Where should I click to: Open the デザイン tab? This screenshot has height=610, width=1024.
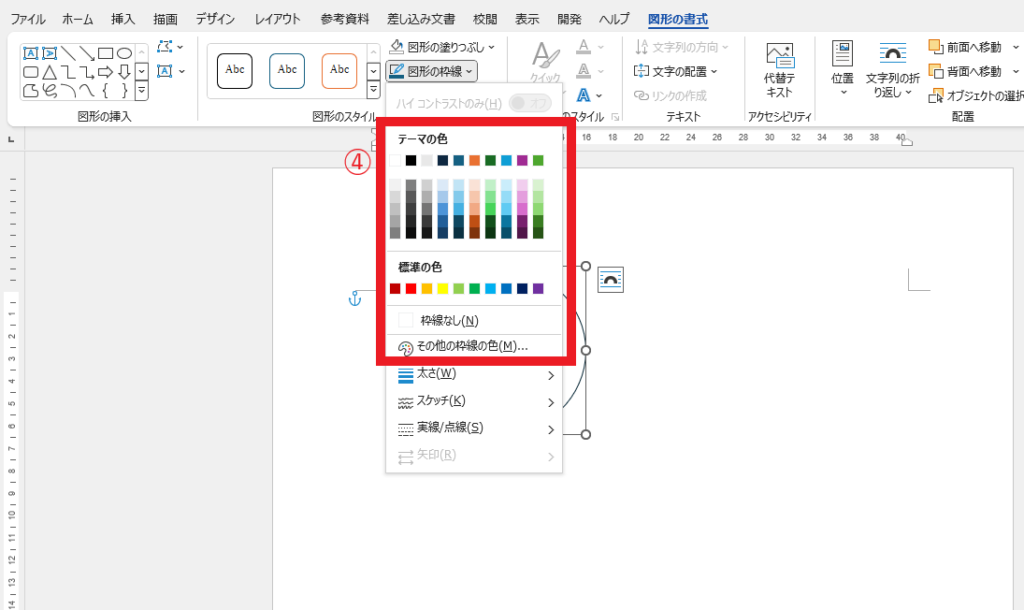click(x=215, y=19)
